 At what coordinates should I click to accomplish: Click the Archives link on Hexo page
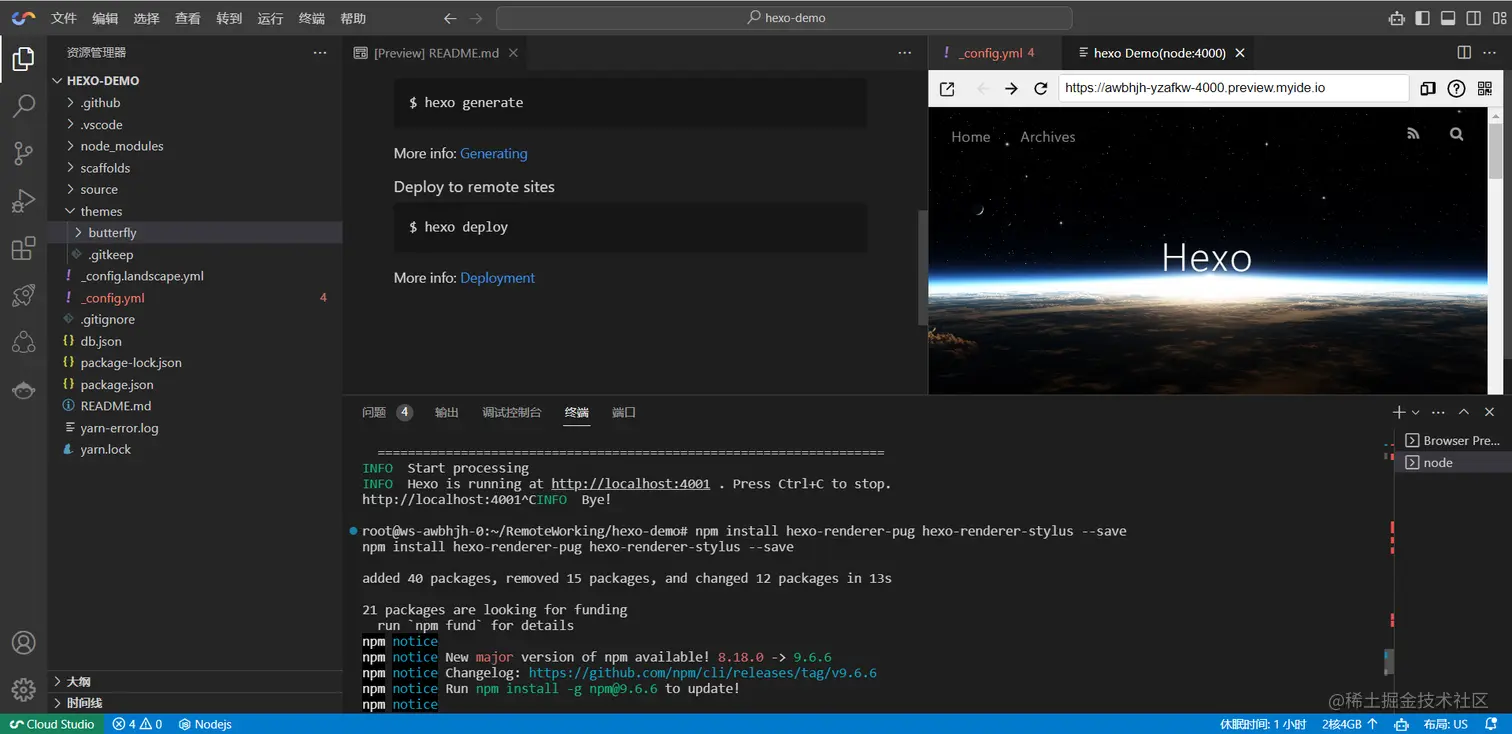click(x=1048, y=137)
